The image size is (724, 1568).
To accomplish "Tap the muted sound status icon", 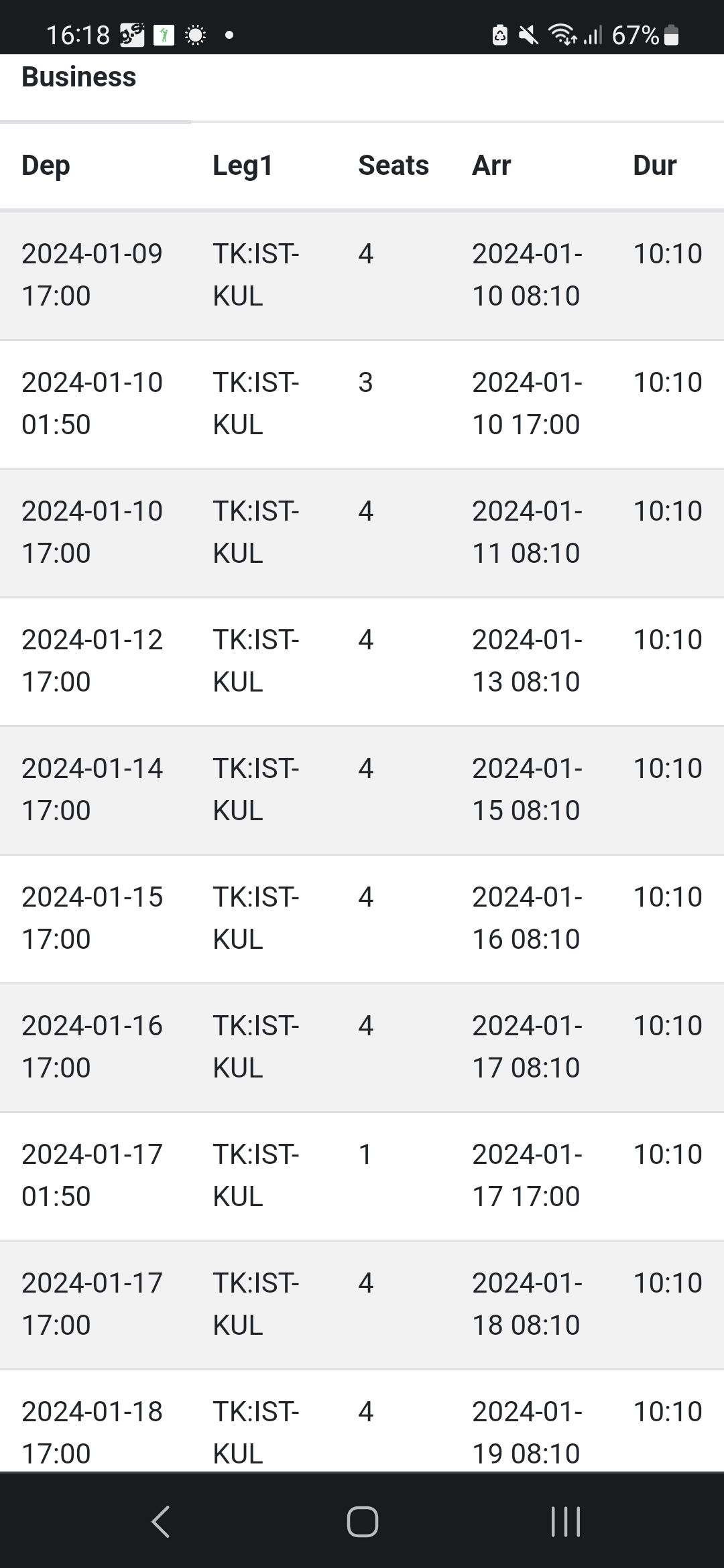I will pyautogui.click(x=528, y=34).
